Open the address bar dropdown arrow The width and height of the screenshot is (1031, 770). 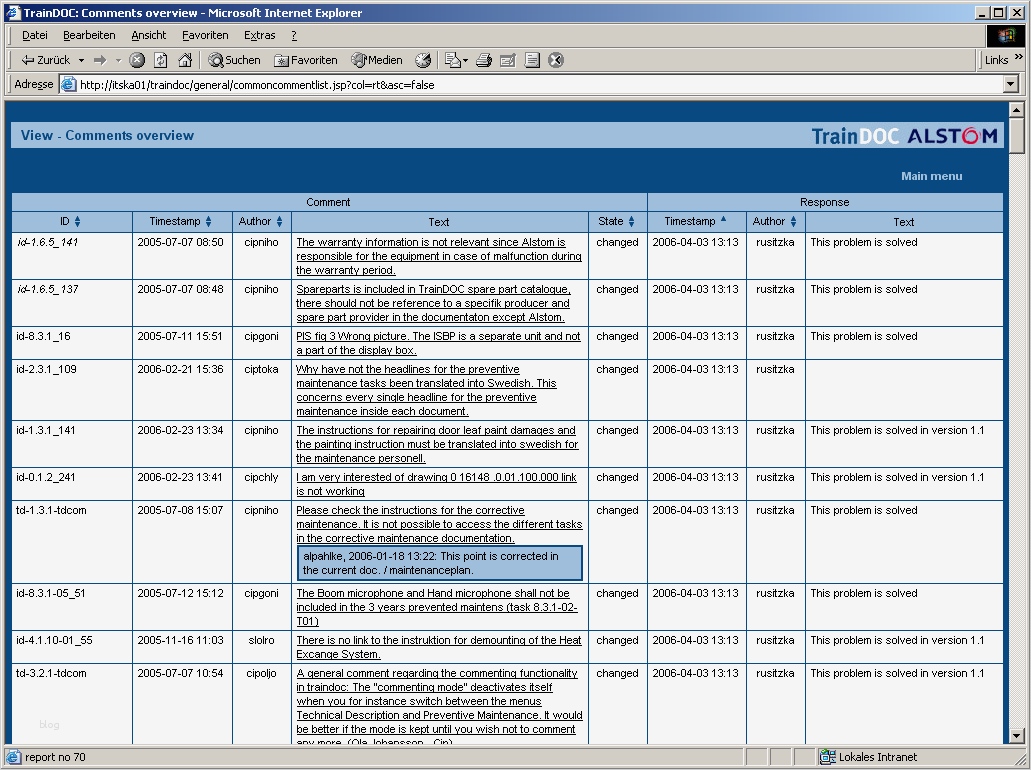tap(1011, 84)
